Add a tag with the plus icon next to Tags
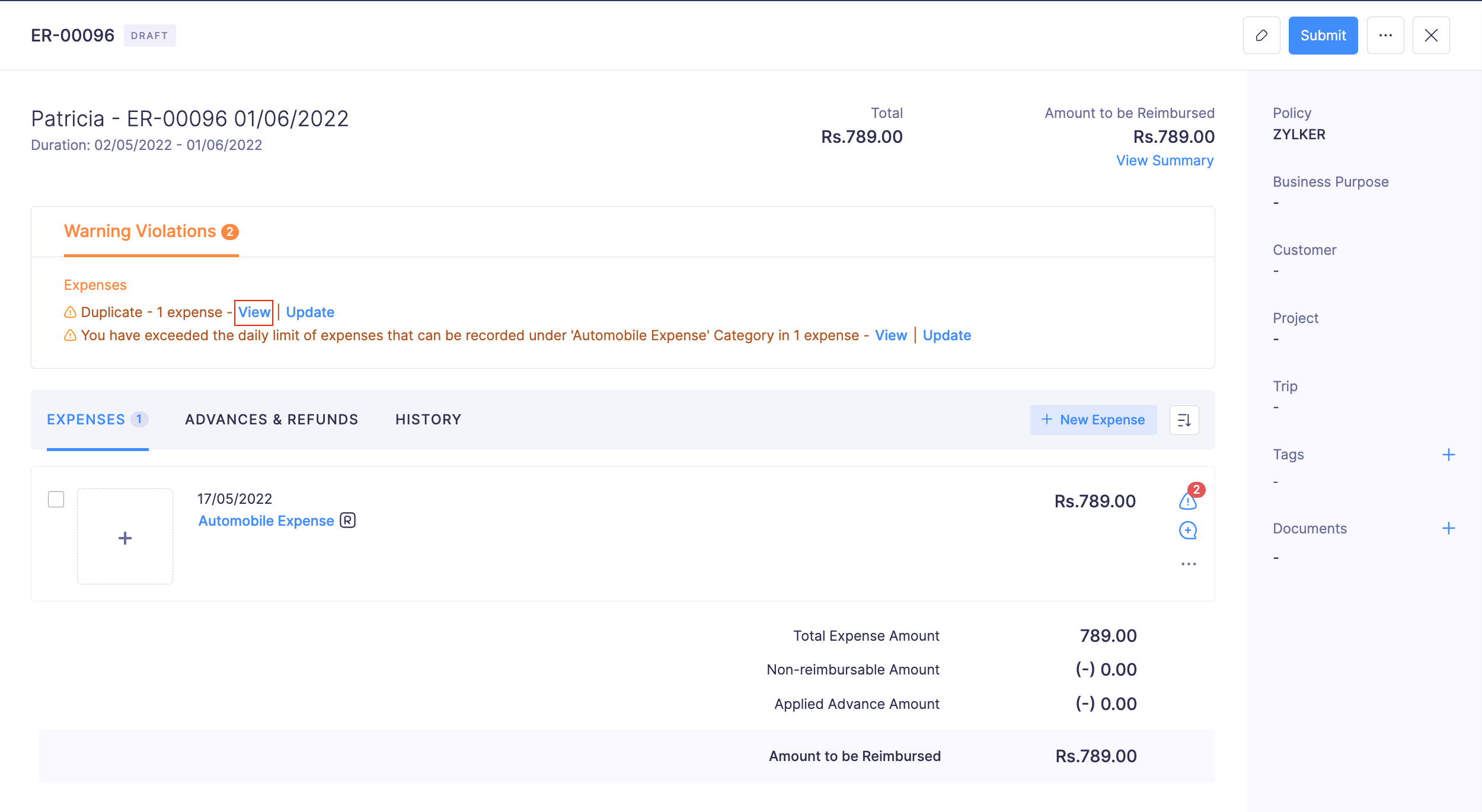This screenshot has height=812, width=1482. point(1449,454)
